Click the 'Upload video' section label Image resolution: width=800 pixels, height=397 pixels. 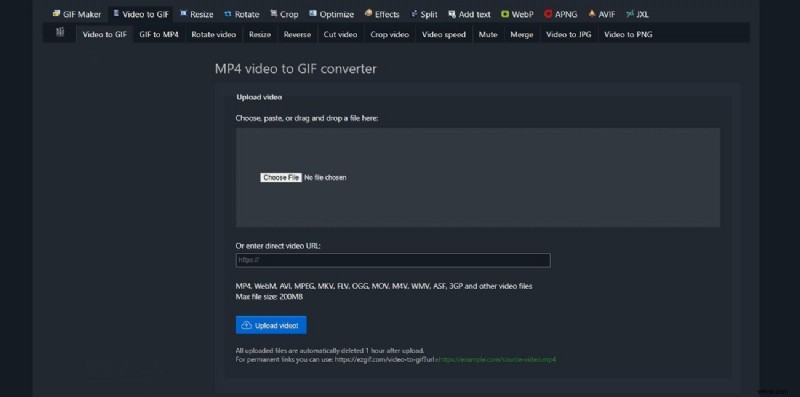[x=259, y=97]
